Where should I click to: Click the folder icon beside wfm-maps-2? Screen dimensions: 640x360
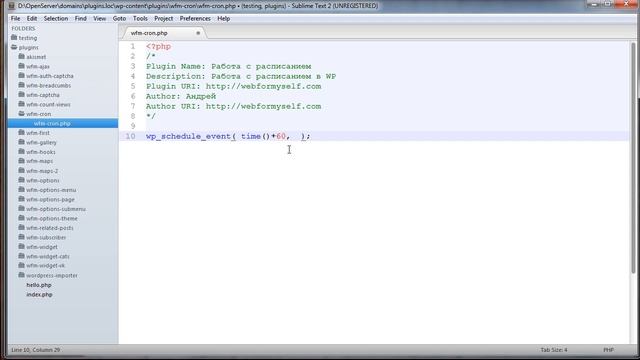[x=22, y=171]
